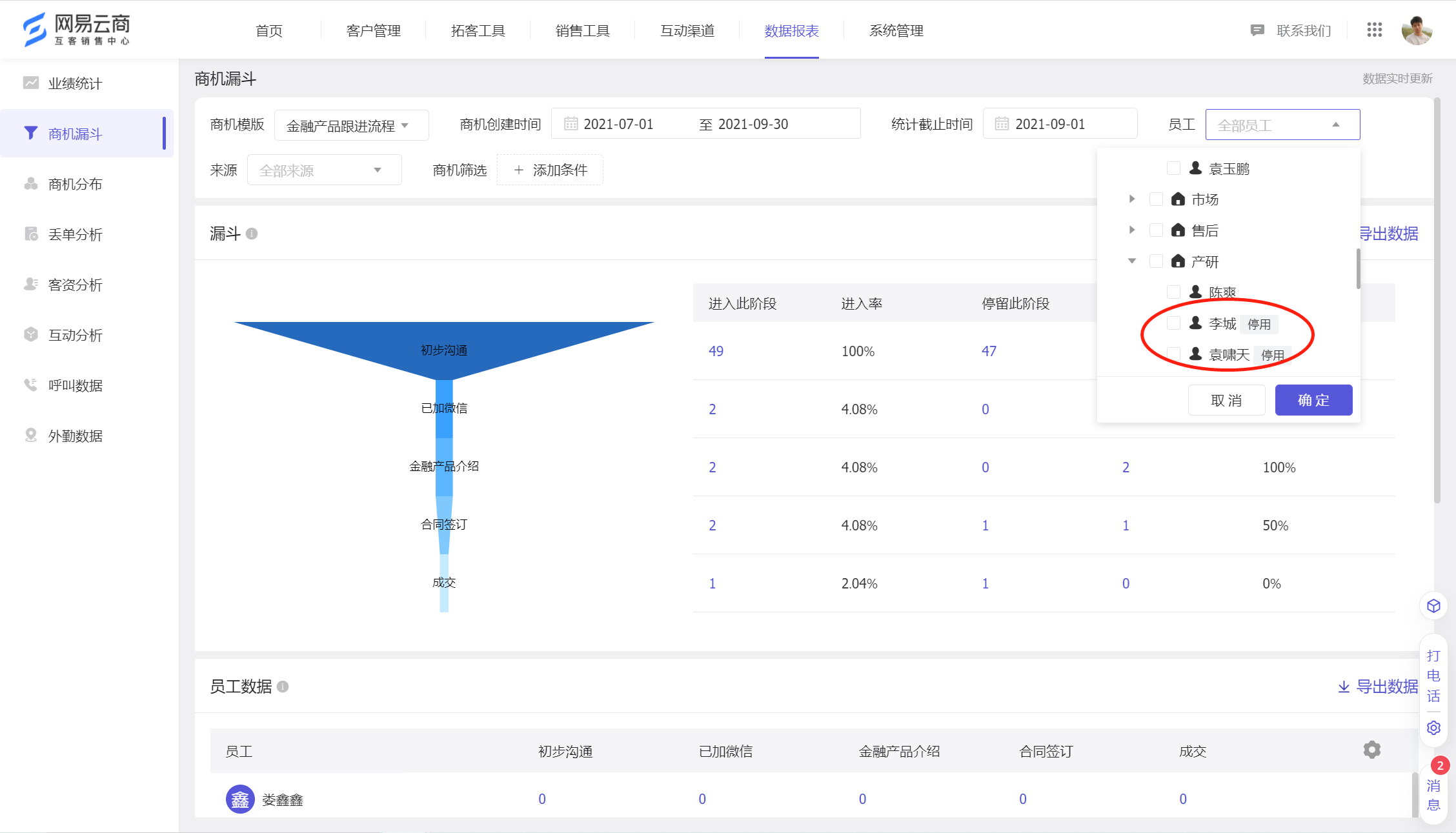Click the end date 2021-09-30 field
Image resolution: width=1456 pixels, height=833 pixels.
coord(753,123)
